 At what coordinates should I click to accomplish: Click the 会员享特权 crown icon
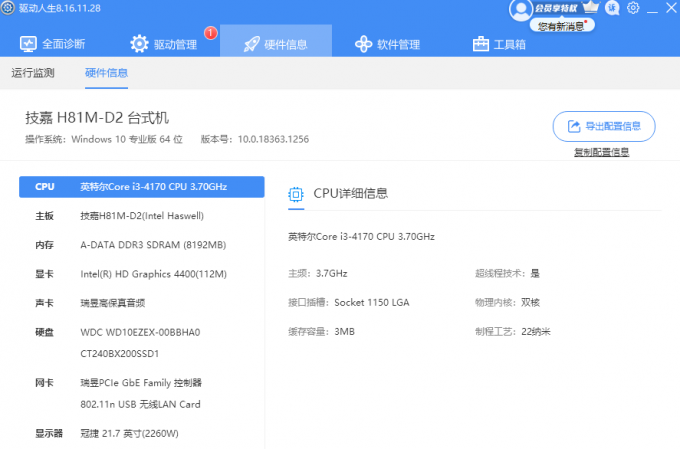590,7
